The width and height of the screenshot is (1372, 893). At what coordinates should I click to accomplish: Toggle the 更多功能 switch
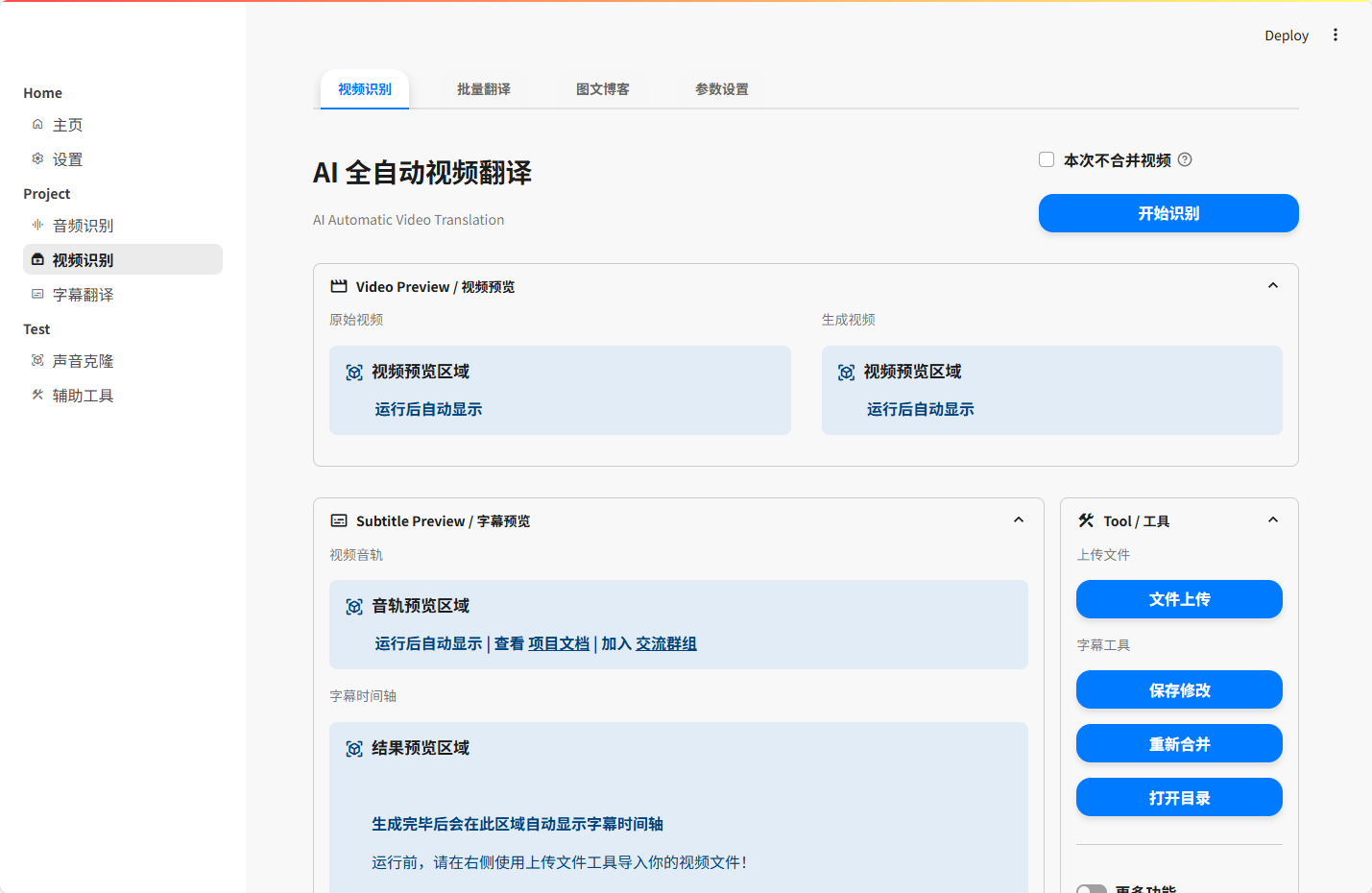pyautogui.click(x=1092, y=889)
